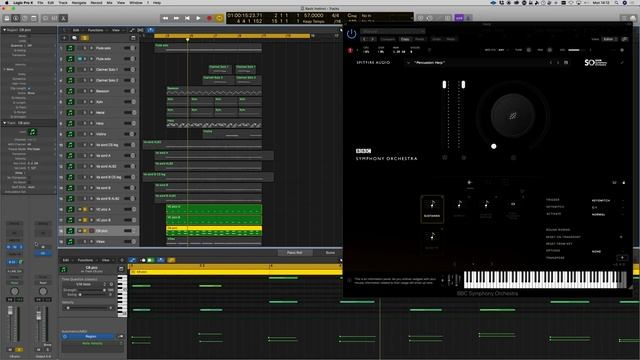Click the plugin link icon near Editor
This screenshot has height=360, width=640.
coord(624,39)
